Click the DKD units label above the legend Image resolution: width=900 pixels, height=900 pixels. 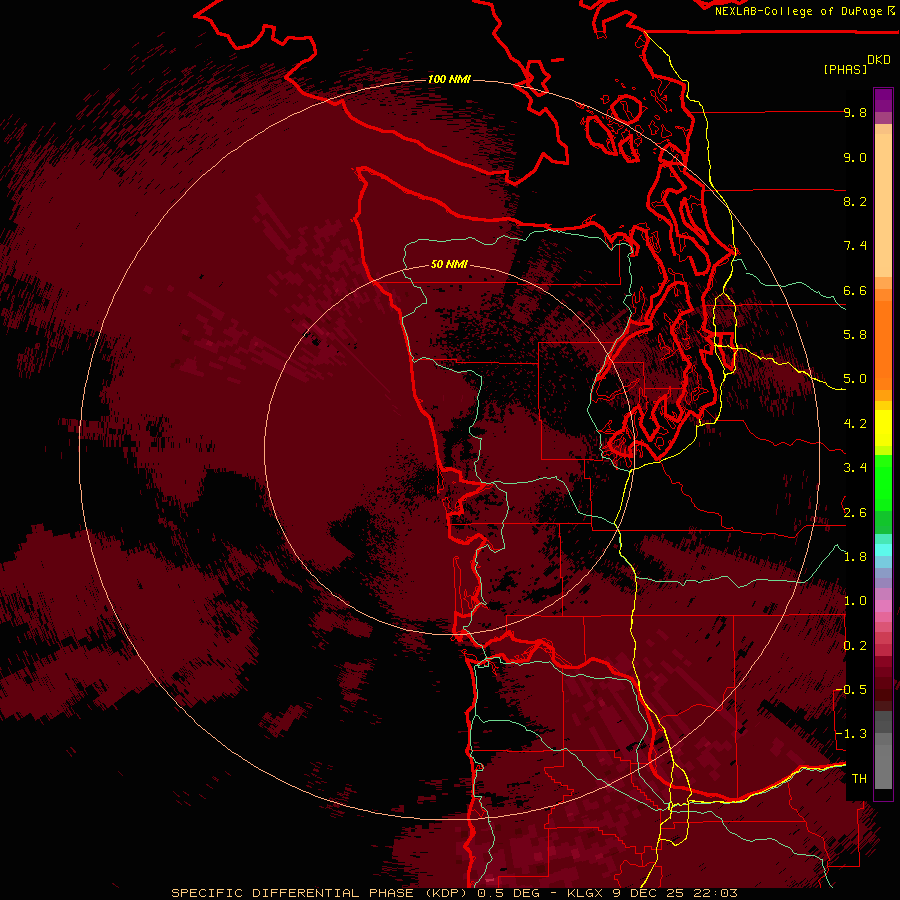[879, 60]
